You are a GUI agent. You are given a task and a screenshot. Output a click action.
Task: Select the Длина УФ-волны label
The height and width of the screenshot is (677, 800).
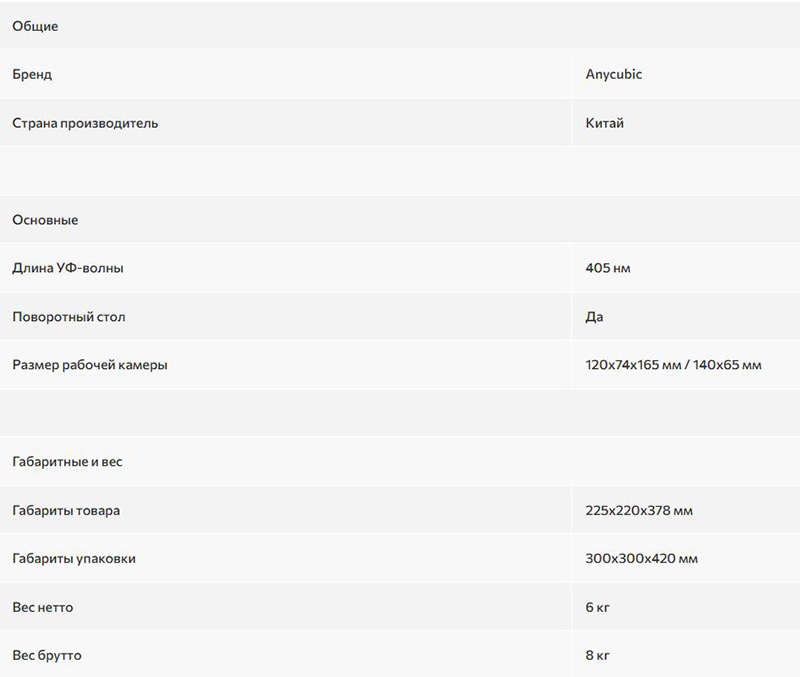(x=68, y=268)
